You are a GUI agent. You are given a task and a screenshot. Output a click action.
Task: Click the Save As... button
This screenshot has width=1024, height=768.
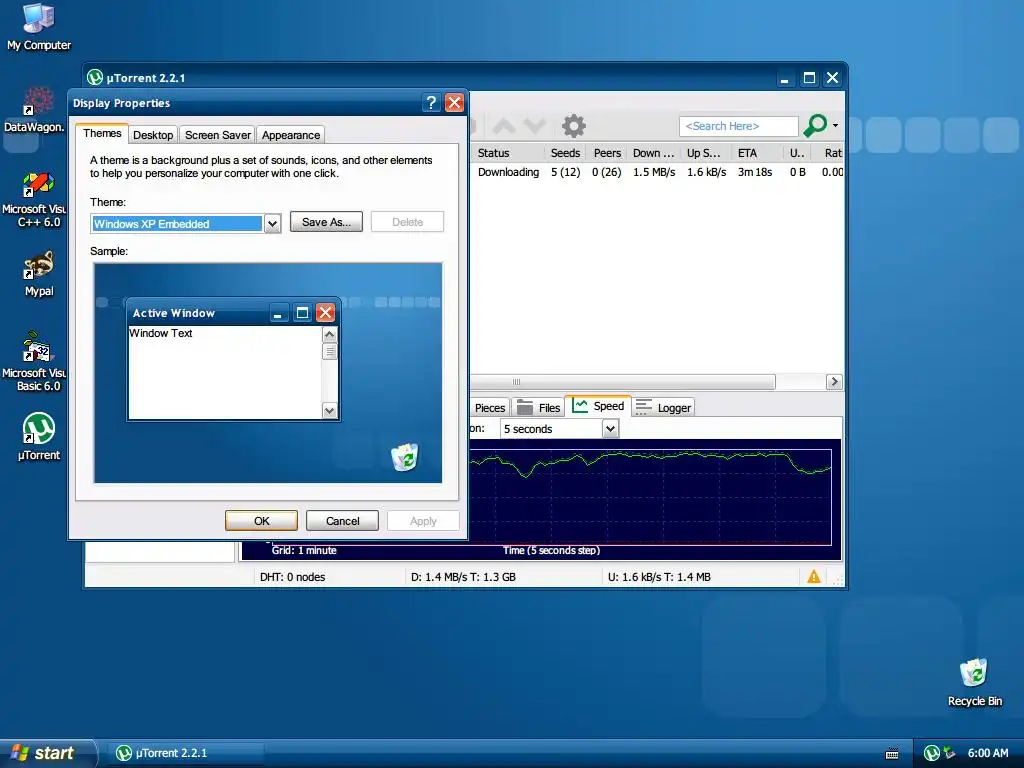coord(326,221)
